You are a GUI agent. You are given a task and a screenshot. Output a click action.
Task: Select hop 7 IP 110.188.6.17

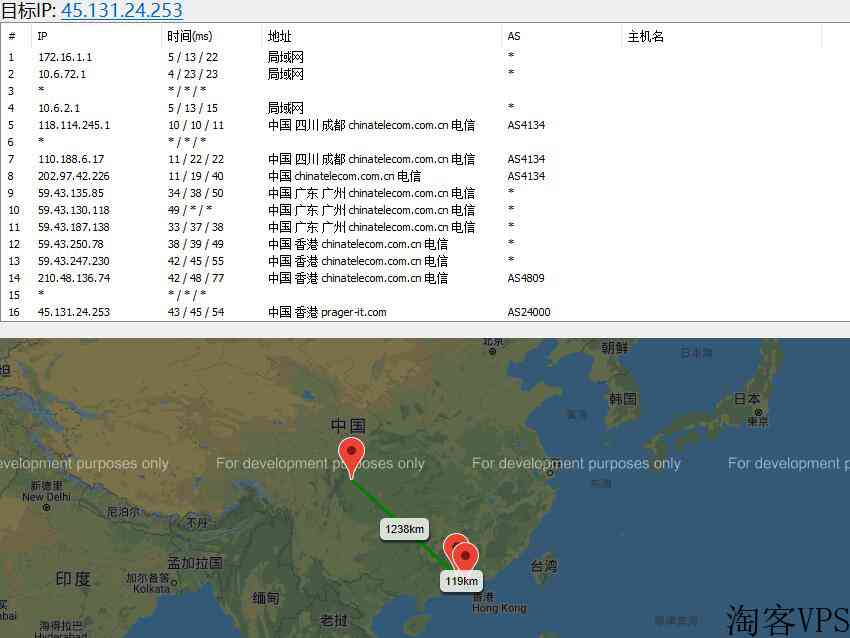tap(71, 159)
